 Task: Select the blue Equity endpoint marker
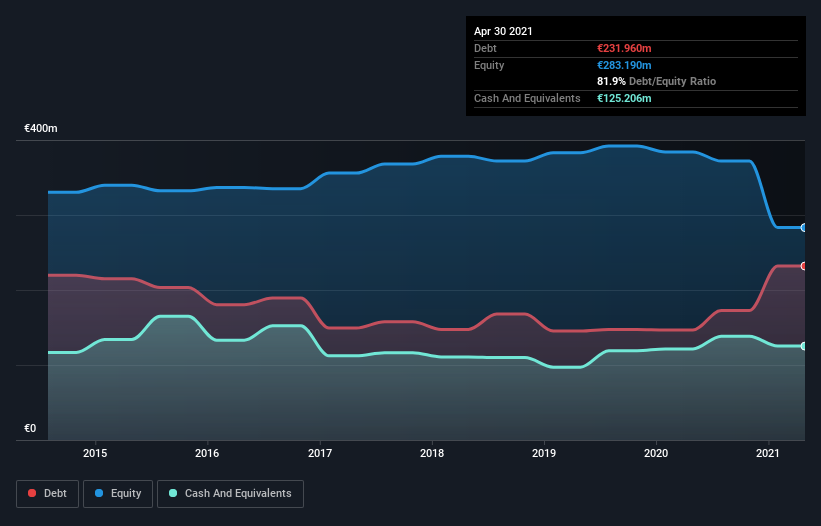(804, 228)
